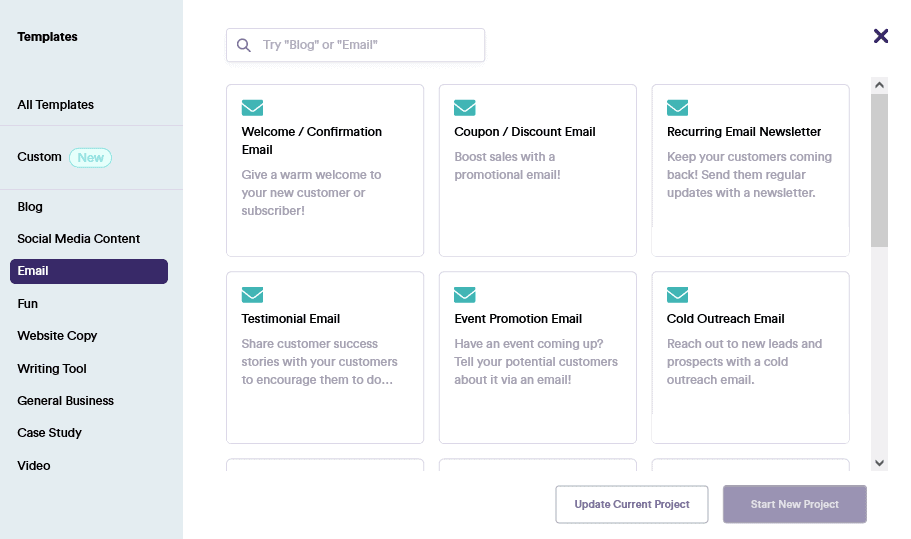Select Social Media Content in sidebar
The width and height of the screenshot is (911, 539).
click(x=79, y=239)
